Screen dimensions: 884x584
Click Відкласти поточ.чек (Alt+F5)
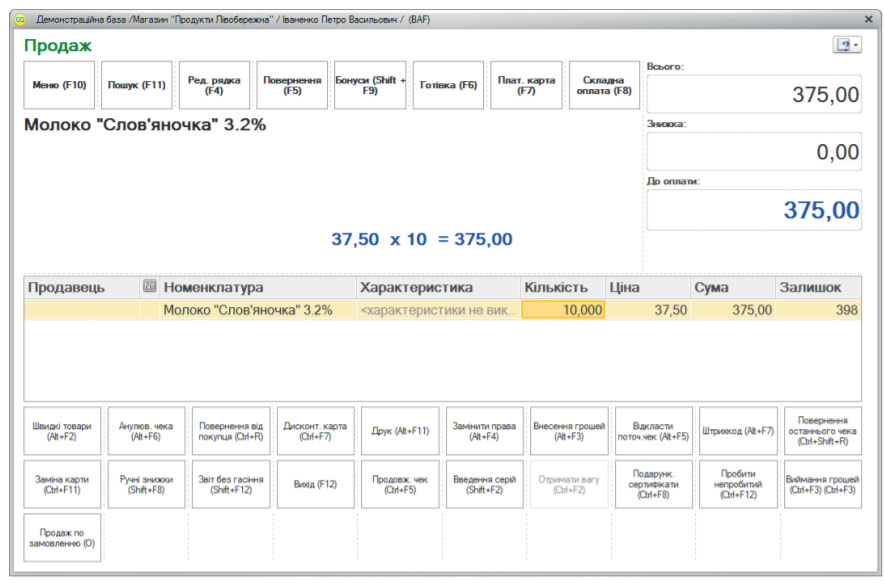[654, 431]
